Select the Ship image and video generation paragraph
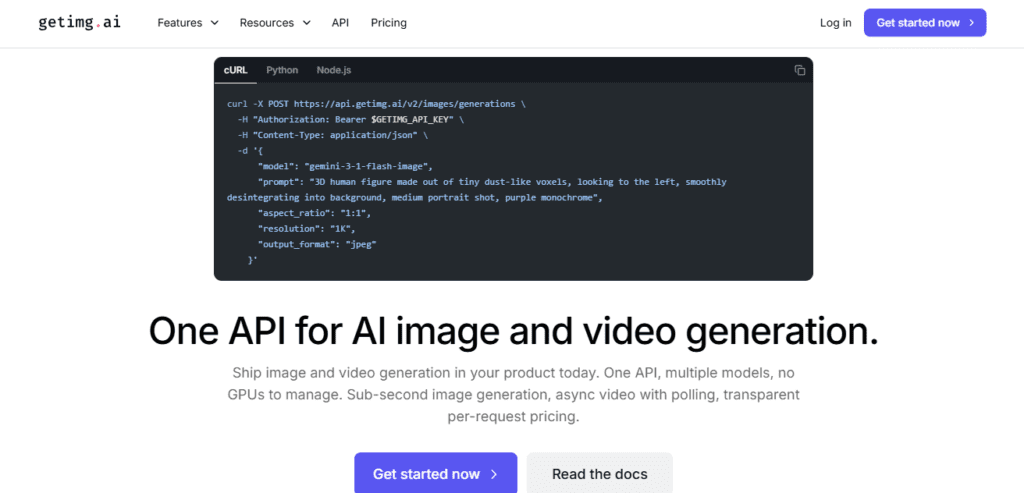This screenshot has height=493, width=1024. [x=513, y=395]
